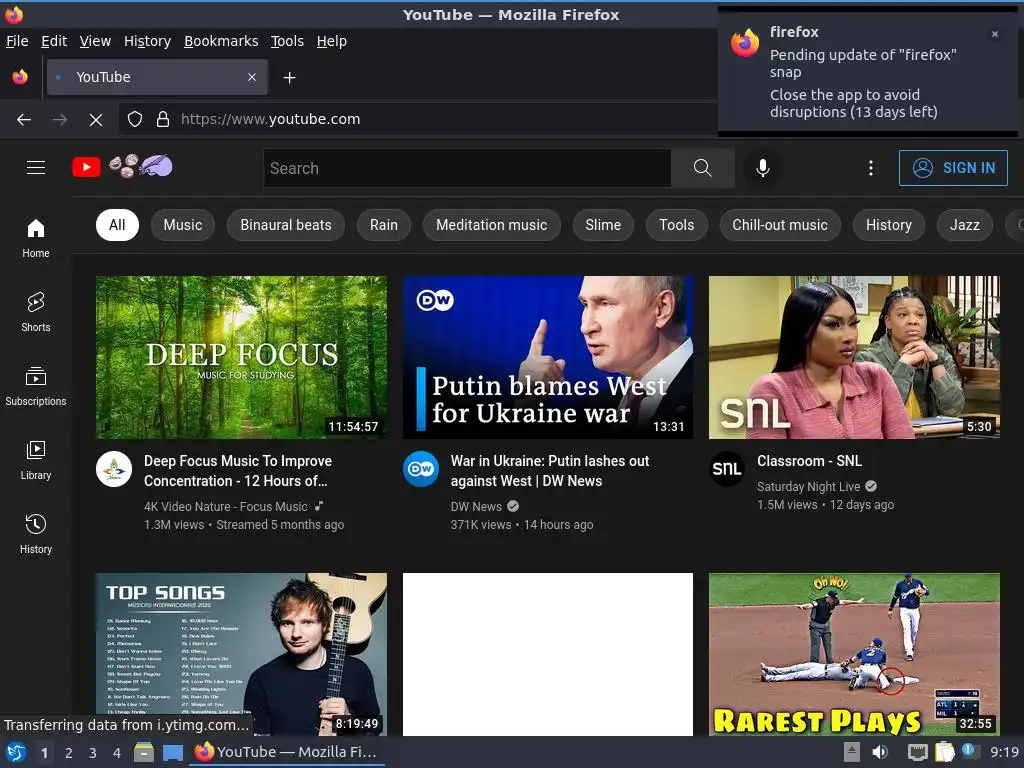Viewport: 1024px width, 768px height.
Task: Open the 4K Video Nature channel avatar
Action: [114, 469]
